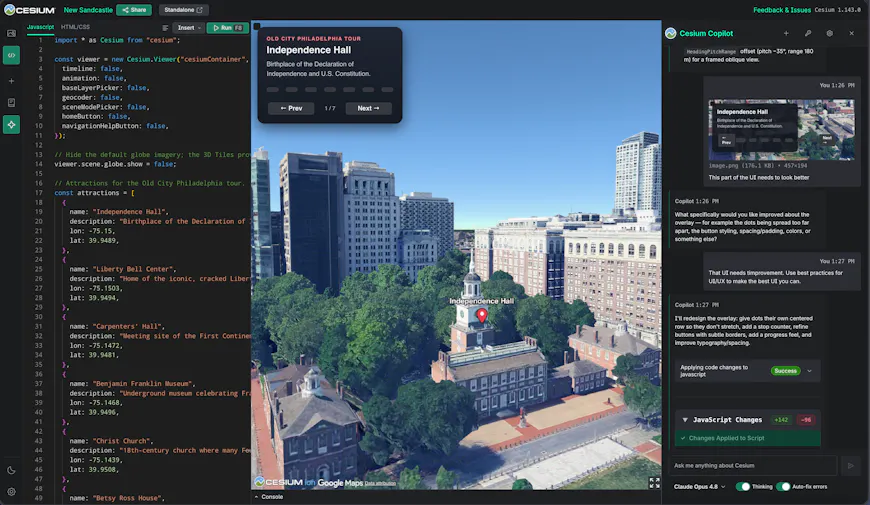Click "This part of the UI needs to look better" message
This screenshot has height=505, width=870.
pyautogui.click(x=758, y=178)
